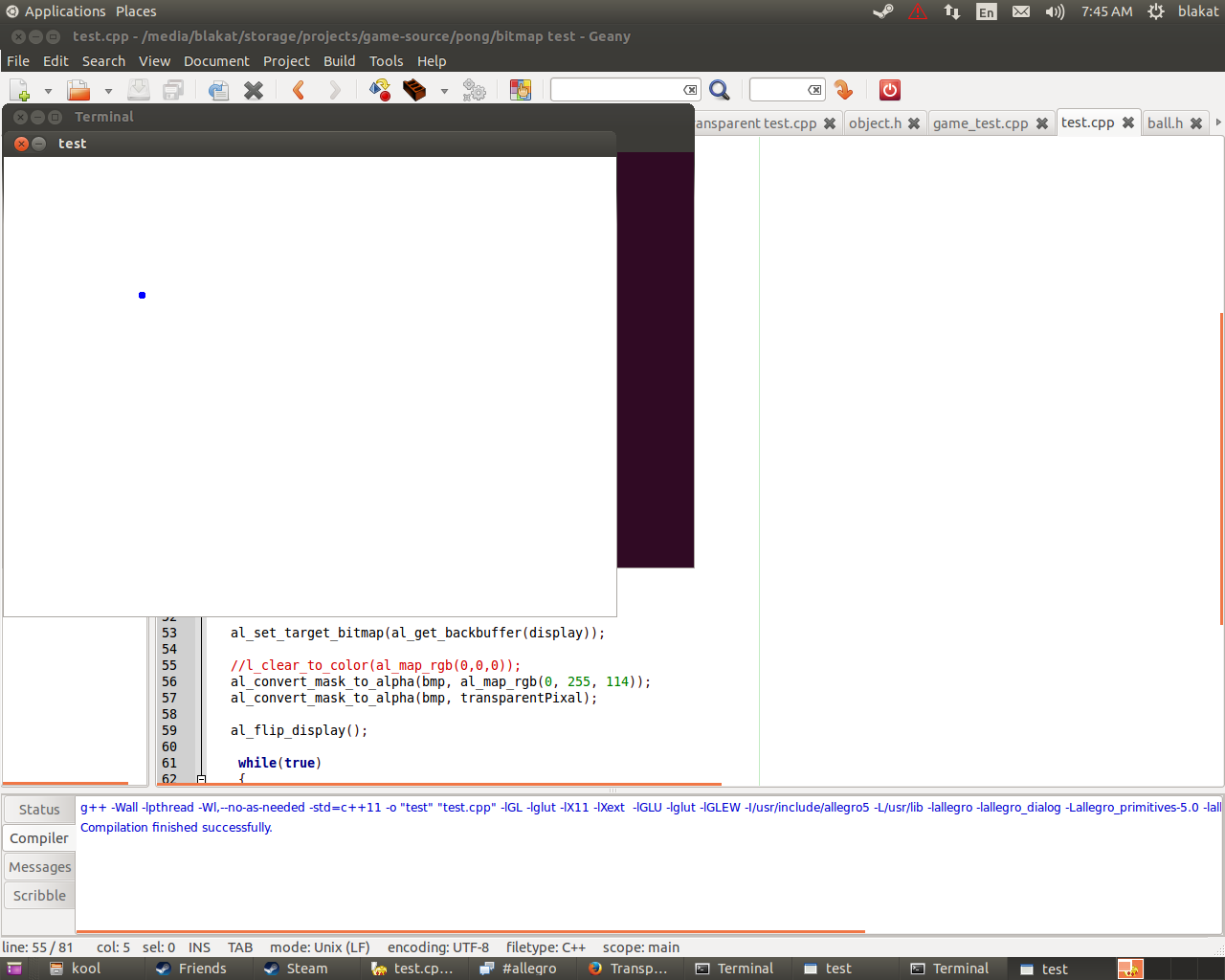
Task: Open the Build menu
Action: point(339,61)
